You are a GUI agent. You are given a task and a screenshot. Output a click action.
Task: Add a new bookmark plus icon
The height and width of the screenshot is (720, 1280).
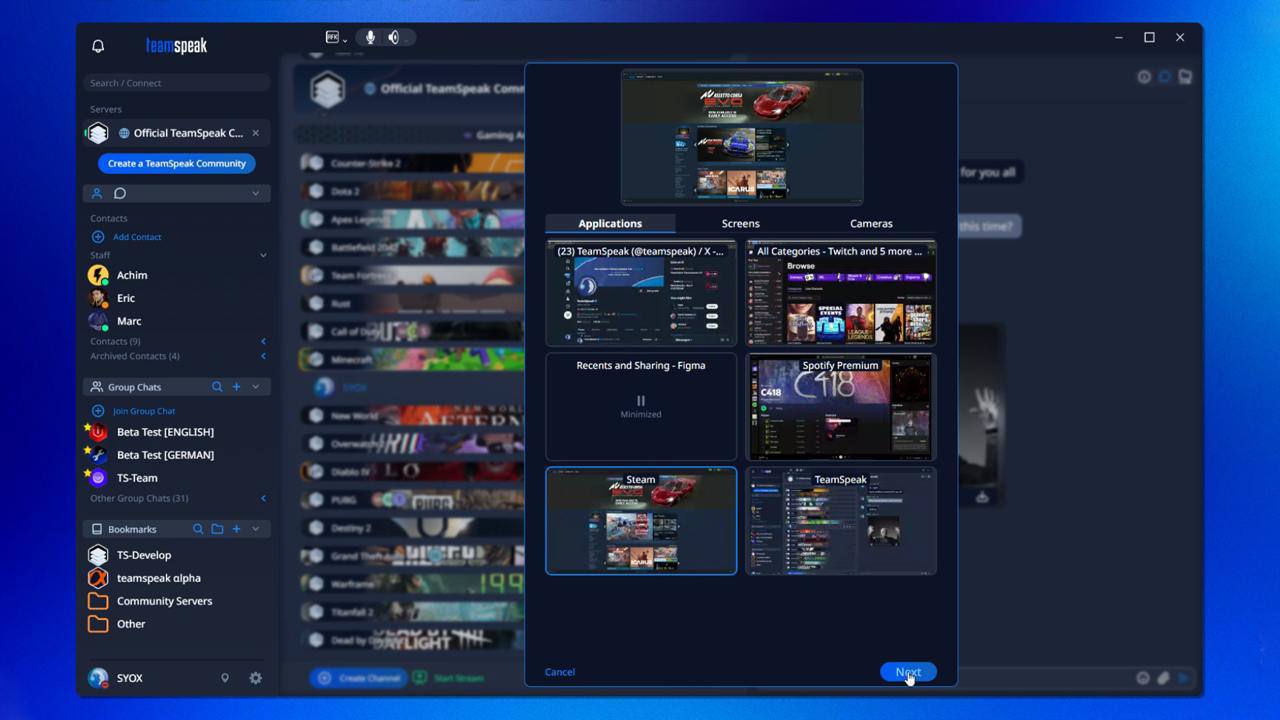click(x=236, y=529)
